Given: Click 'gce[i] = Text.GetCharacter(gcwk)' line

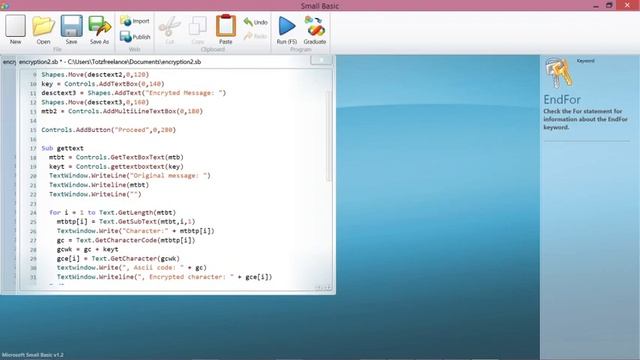Looking at the screenshot, I should 118,258.
